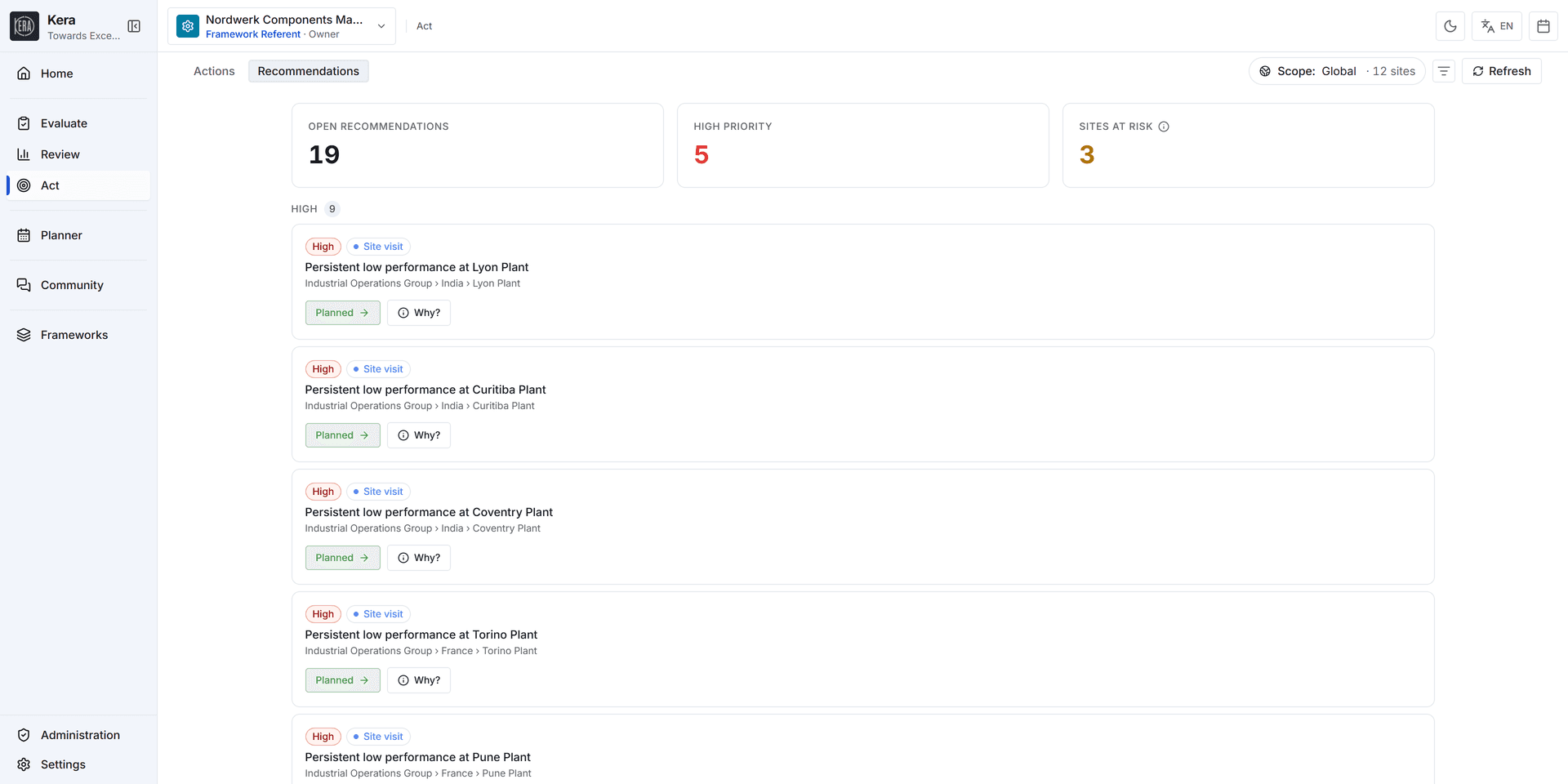Click Site visit tag on Lyon Plant
Image resolution: width=1568 pixels, height=784 pixels.
(x=378, y=247)
